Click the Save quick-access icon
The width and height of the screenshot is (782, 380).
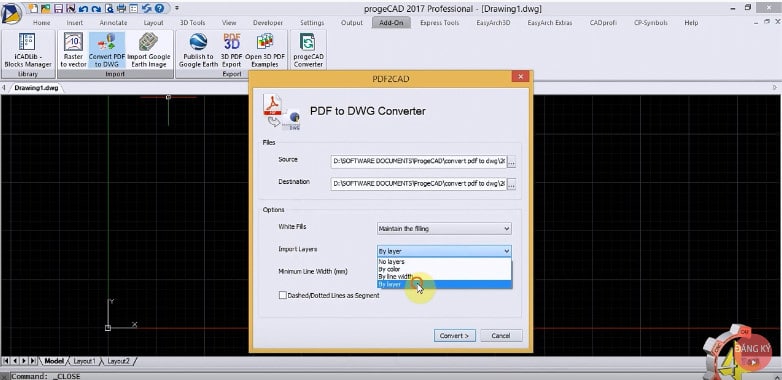coord(58,8)
